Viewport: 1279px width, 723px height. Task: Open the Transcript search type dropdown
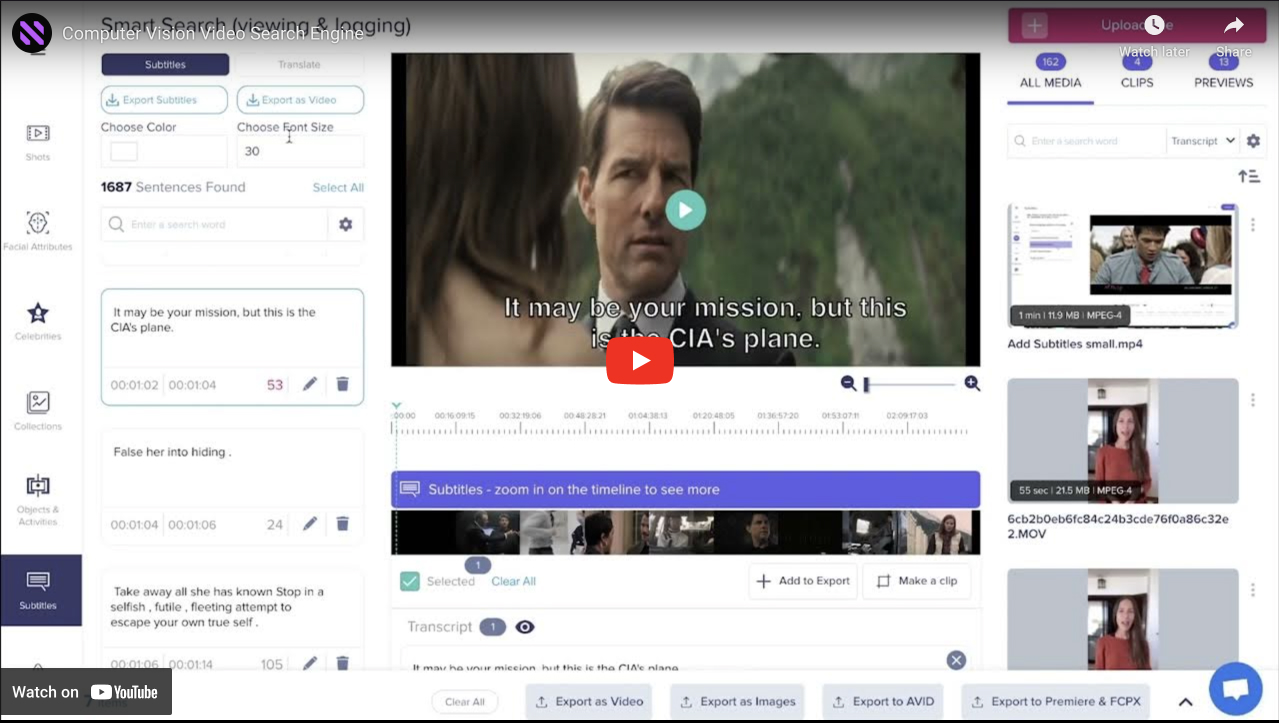(x=1203, y=141)
